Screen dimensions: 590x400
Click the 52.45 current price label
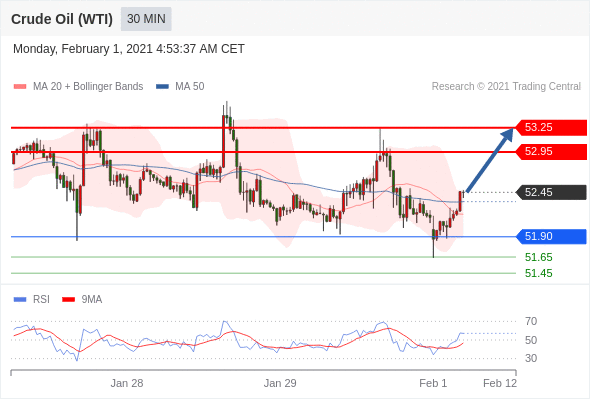coord(550,192)
